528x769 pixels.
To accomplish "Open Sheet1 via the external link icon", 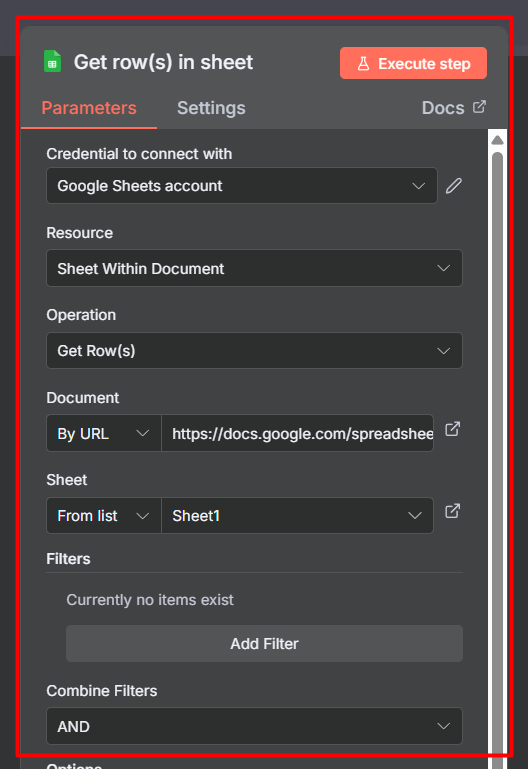I will click(x=452, y=511).
